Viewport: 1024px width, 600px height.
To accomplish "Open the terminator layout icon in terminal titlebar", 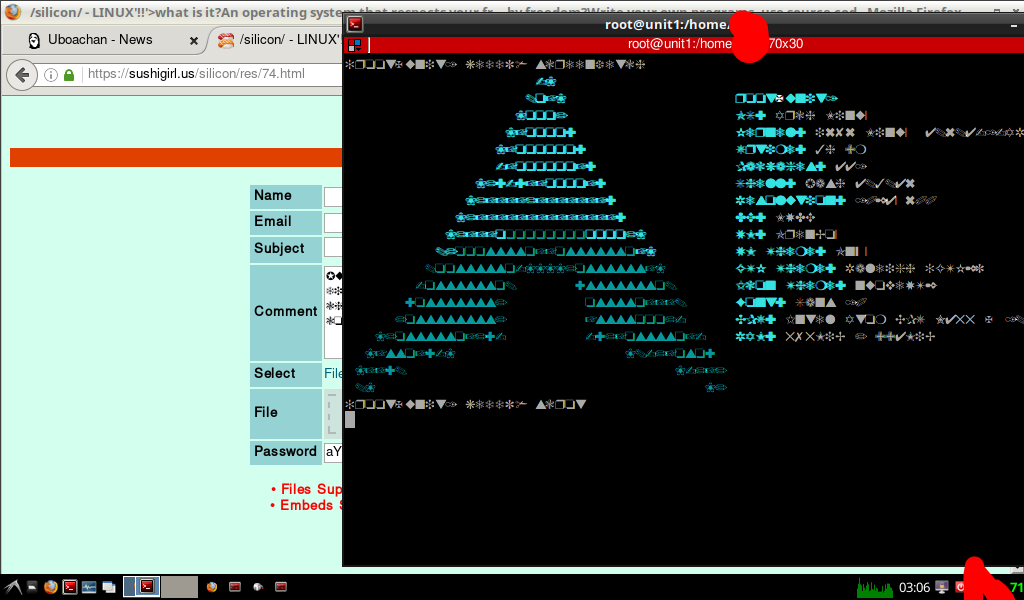I will (355, 45).
